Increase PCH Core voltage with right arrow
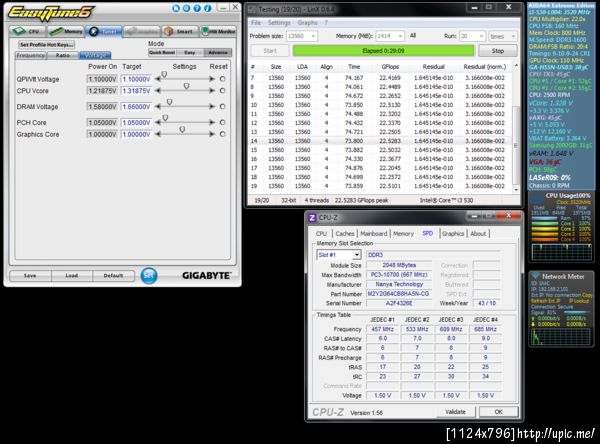The width and height of the screenshot is (600, 444). coord(212,122)
